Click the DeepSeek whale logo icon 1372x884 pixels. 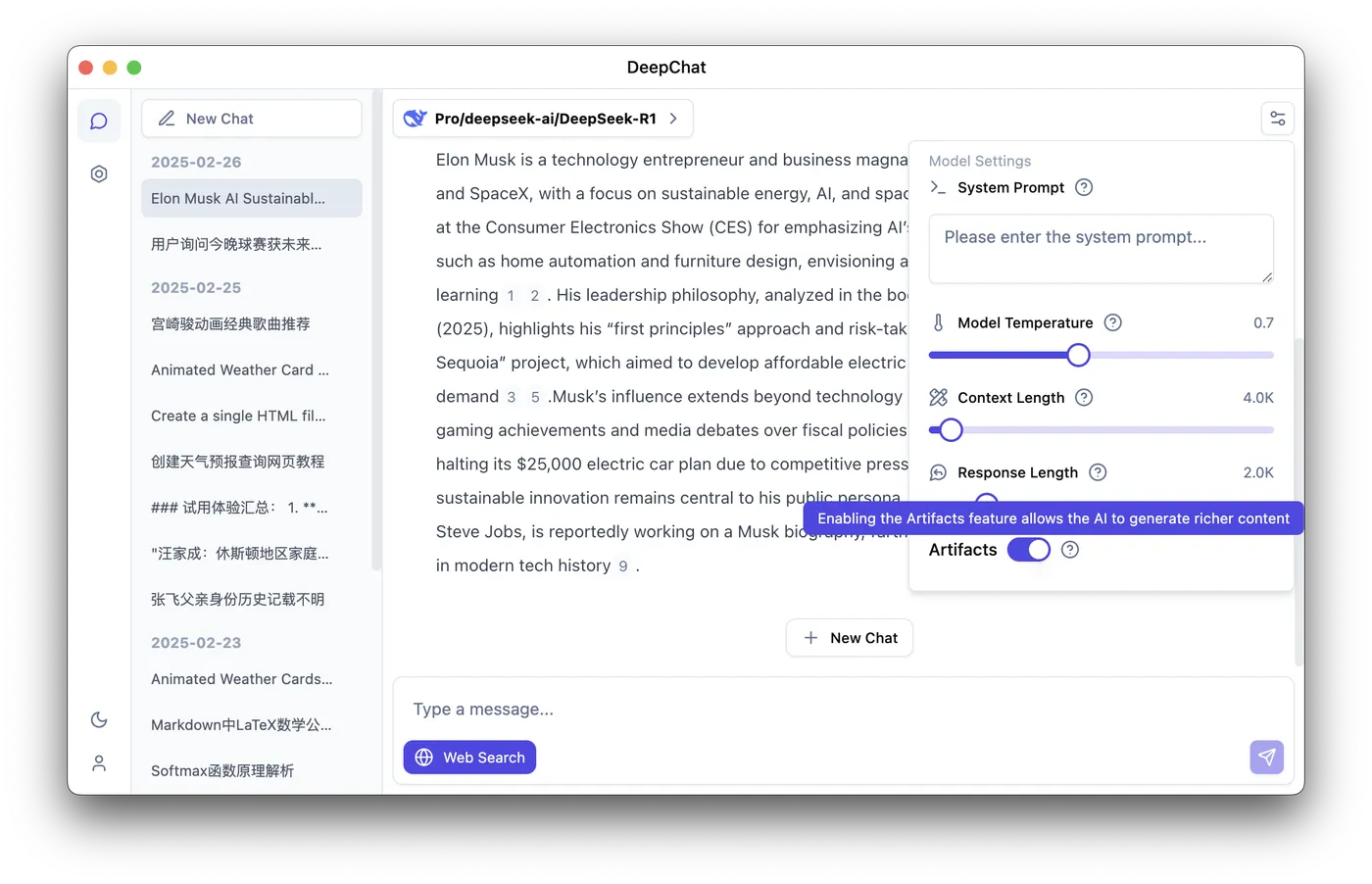click(416, 119)
